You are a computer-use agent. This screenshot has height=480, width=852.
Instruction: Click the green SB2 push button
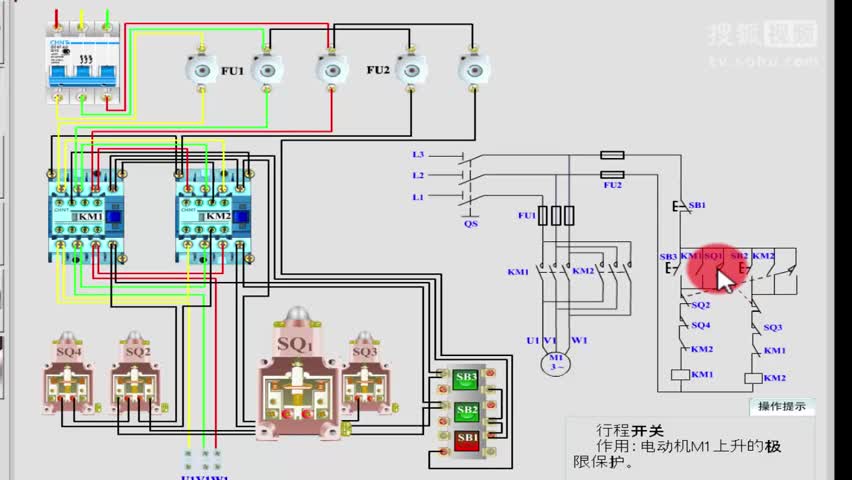[x=466, y=411]
